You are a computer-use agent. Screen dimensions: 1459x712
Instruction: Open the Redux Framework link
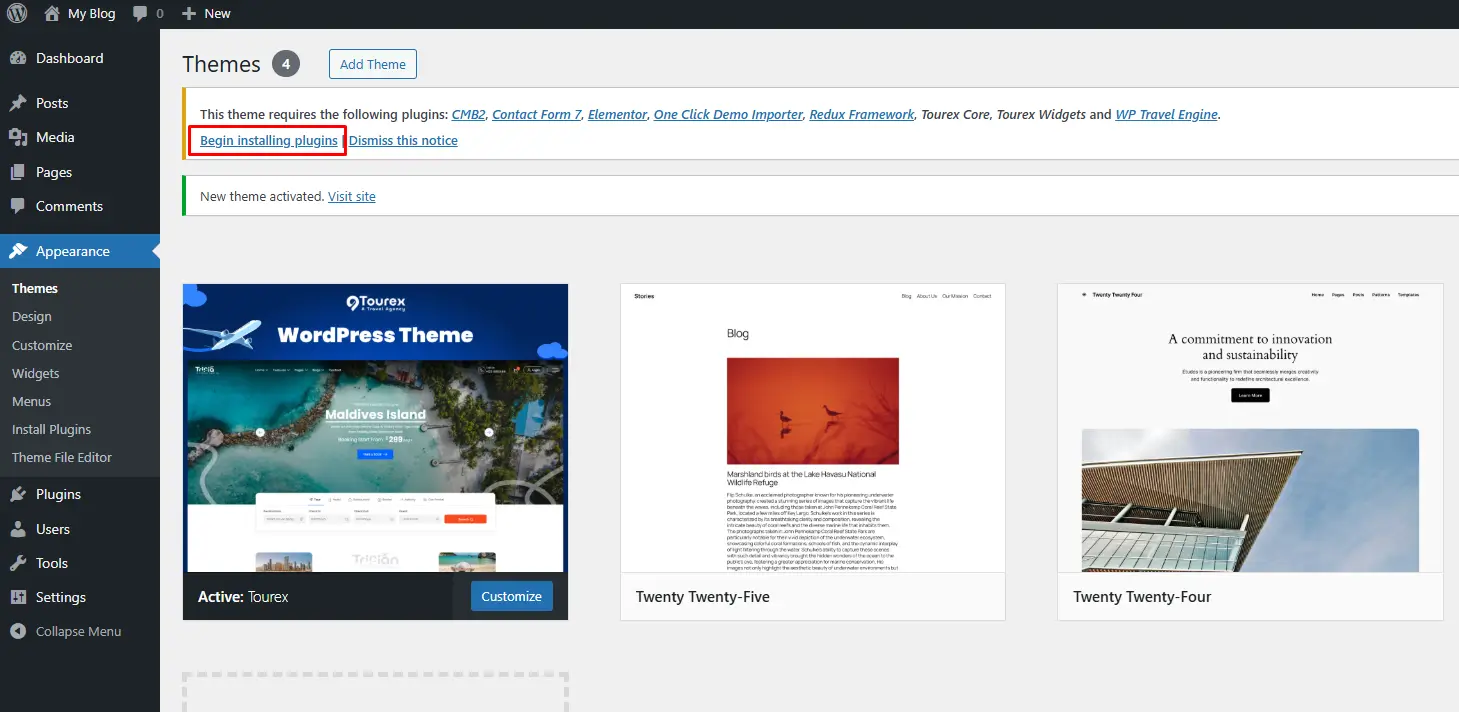coord(862,114)
